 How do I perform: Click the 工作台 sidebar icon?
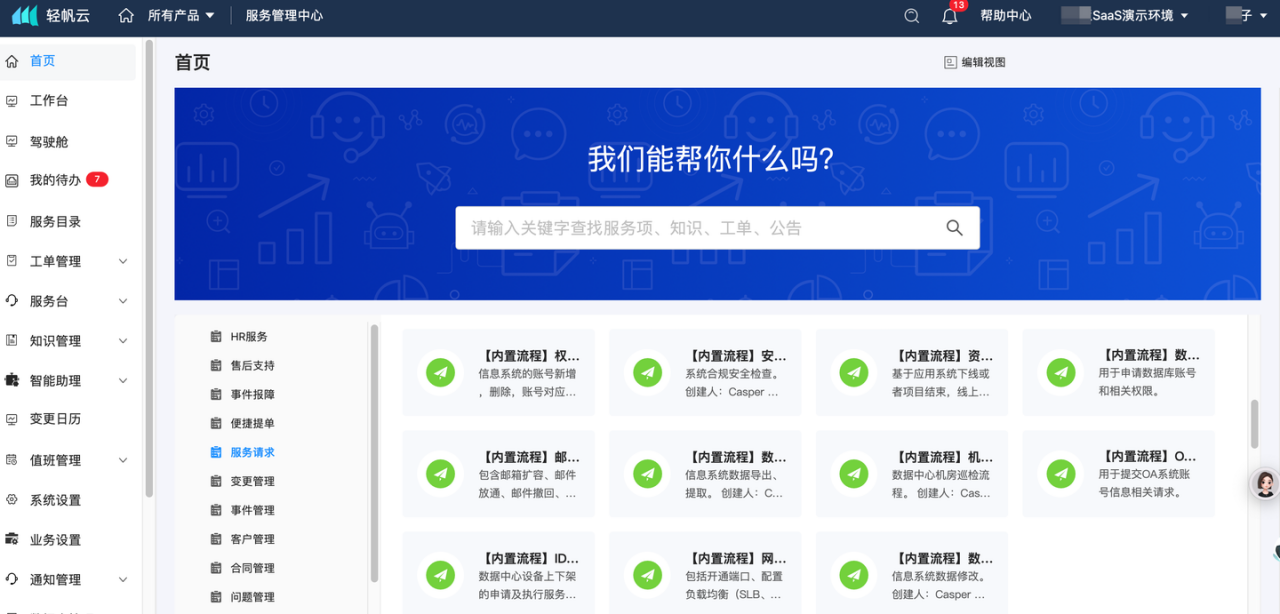pyautogui.click(x=12, y=101)
